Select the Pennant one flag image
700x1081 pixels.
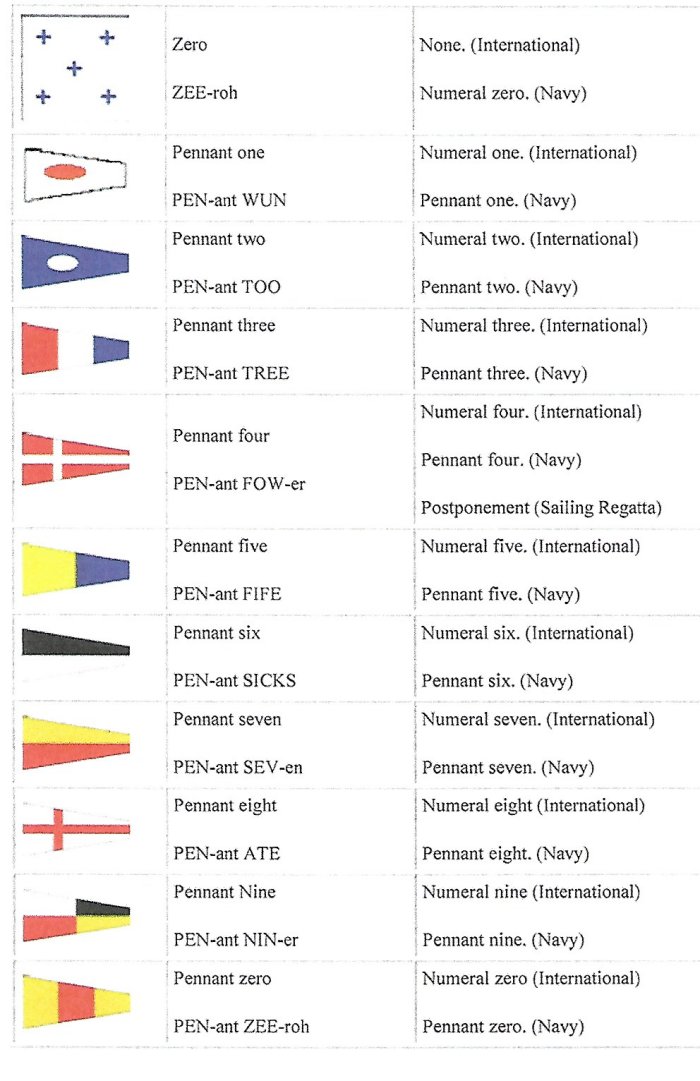tap(75, 174)
